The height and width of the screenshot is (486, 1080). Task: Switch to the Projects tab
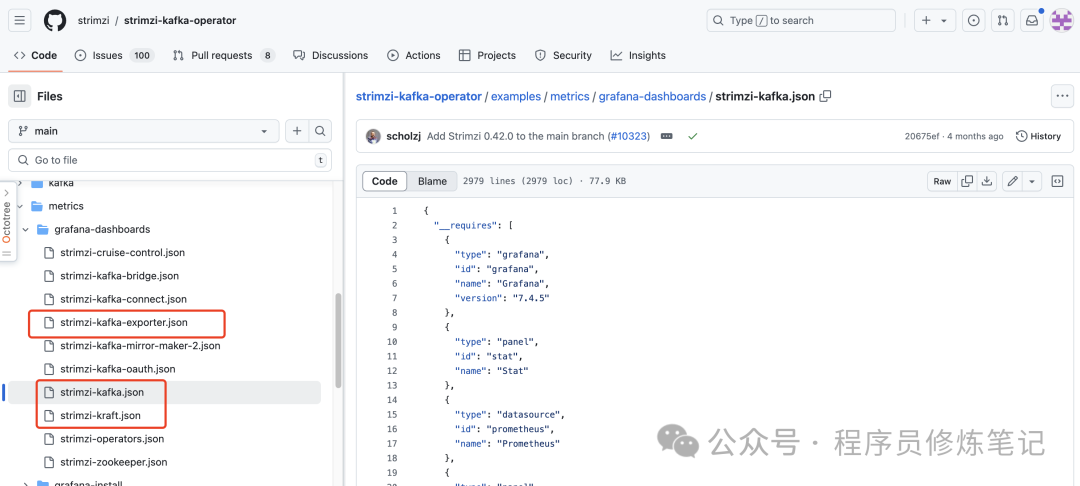coord(488,55)
